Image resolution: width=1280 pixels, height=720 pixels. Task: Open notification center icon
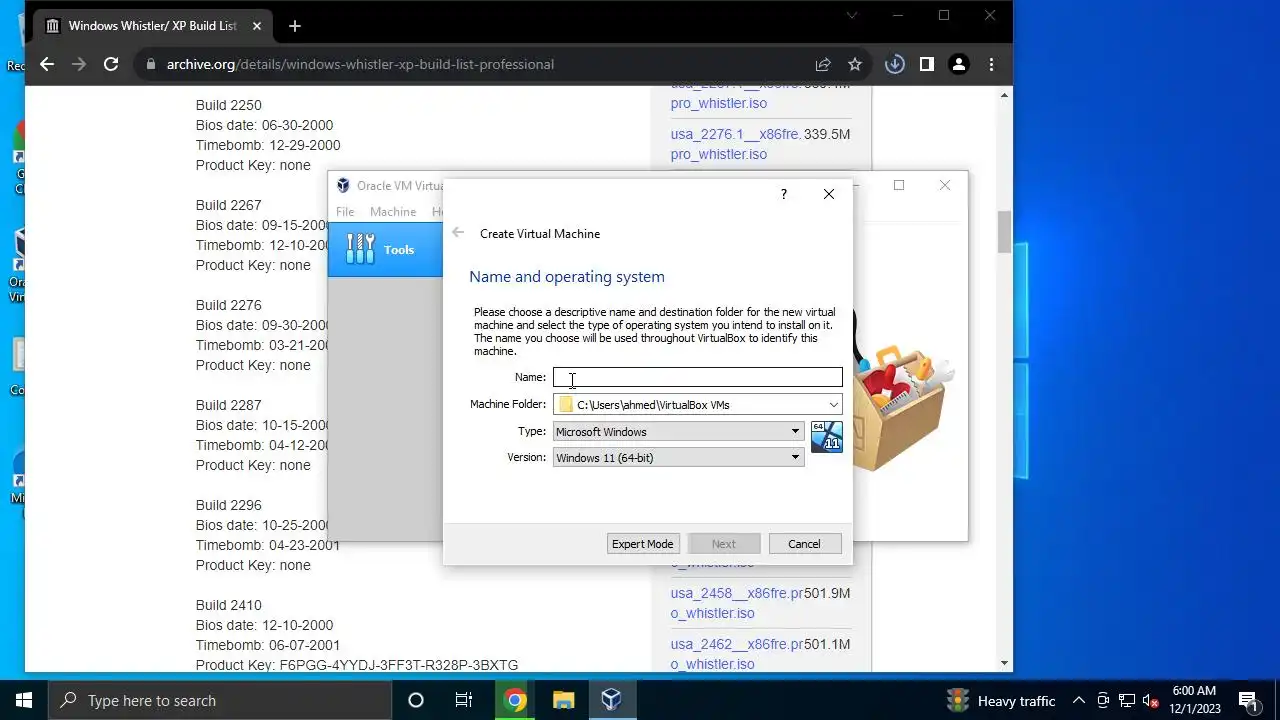click(x=1248, y=700)
